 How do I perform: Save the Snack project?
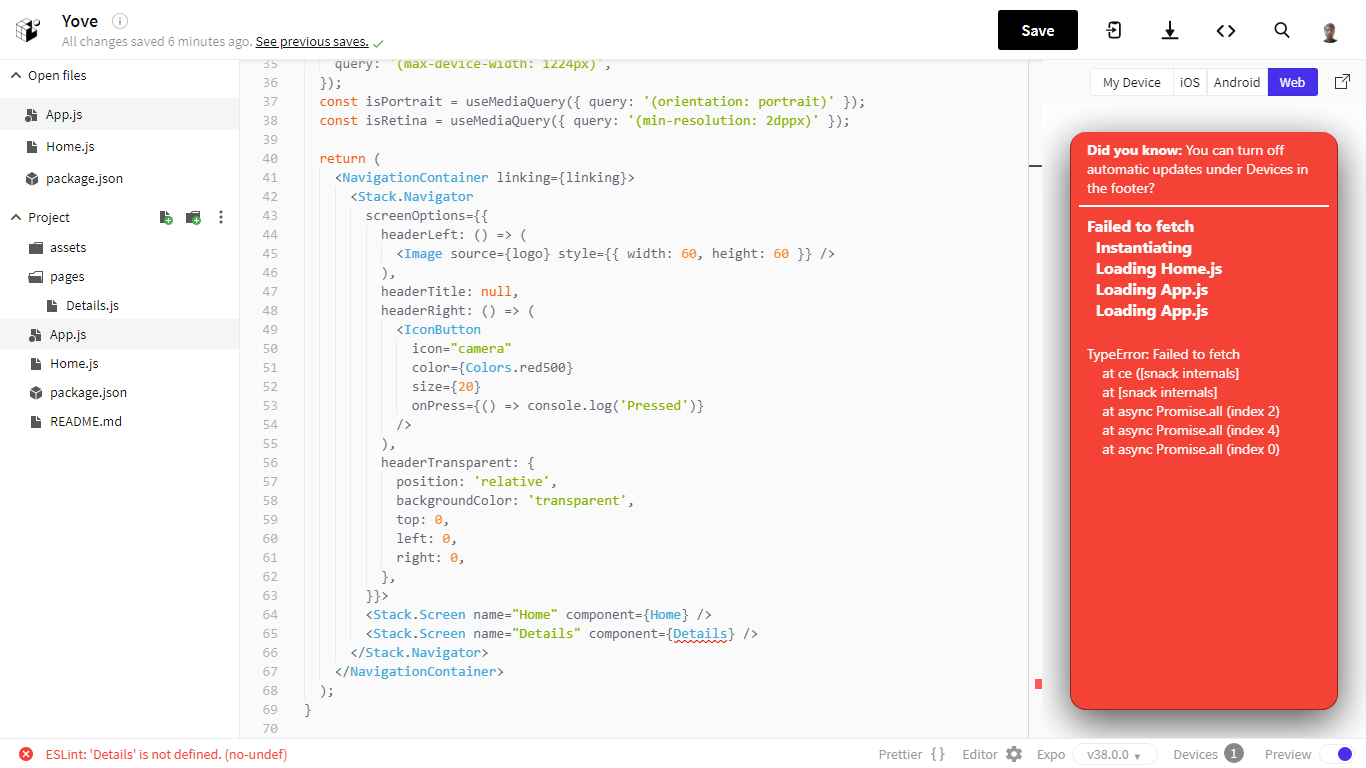[x=1037, y=30]
